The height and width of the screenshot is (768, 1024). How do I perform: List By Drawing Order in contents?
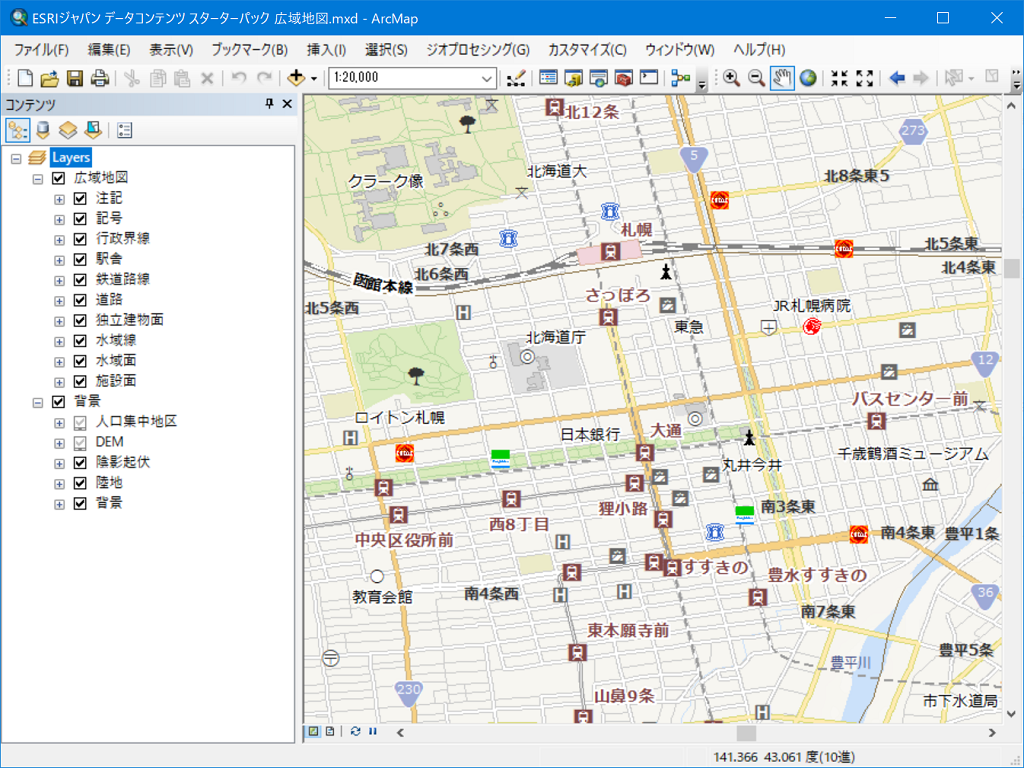(17, 131)
